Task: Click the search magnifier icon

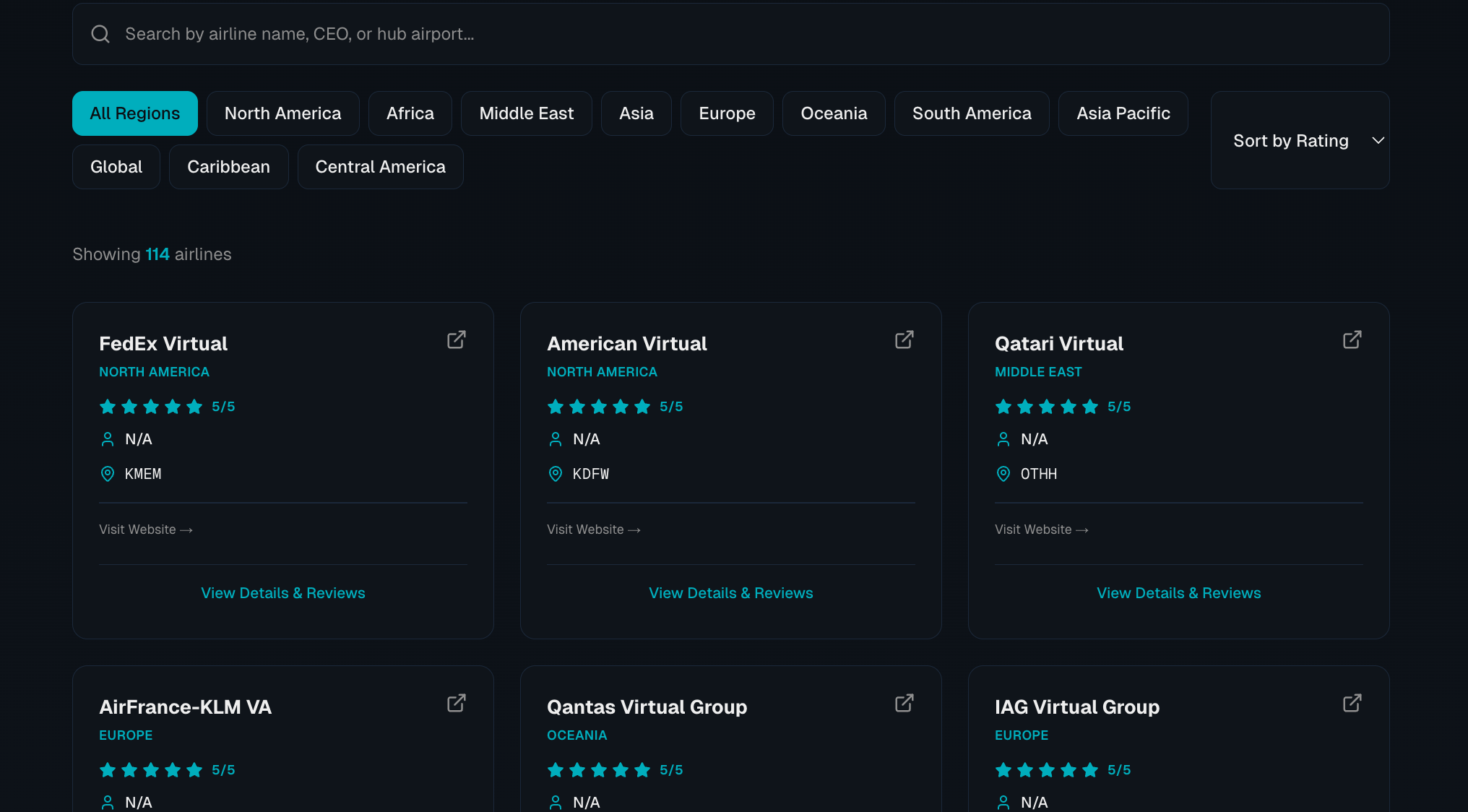Action: pyautogui.click(x=100, y=34)
